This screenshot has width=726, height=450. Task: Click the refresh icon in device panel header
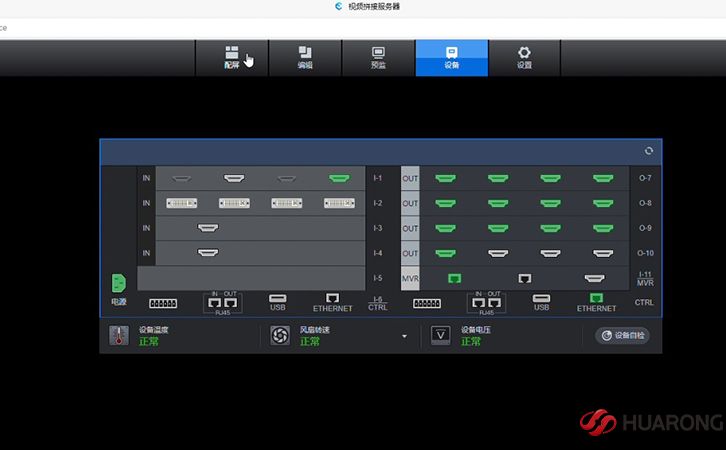tap(649, 151)
